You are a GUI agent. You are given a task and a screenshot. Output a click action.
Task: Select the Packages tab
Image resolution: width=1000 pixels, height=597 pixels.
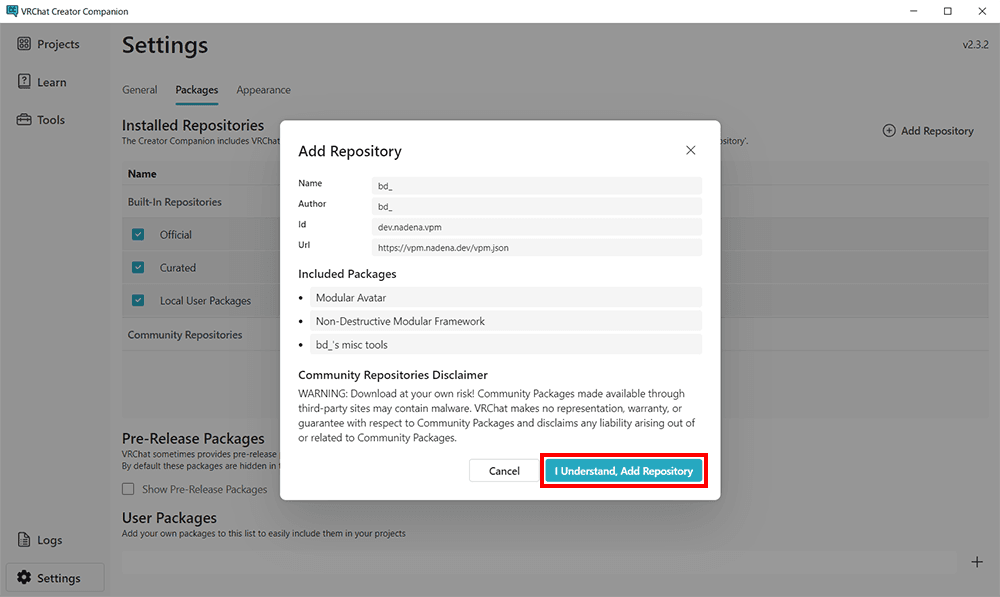pyautogui.click(x=197, y=90)
